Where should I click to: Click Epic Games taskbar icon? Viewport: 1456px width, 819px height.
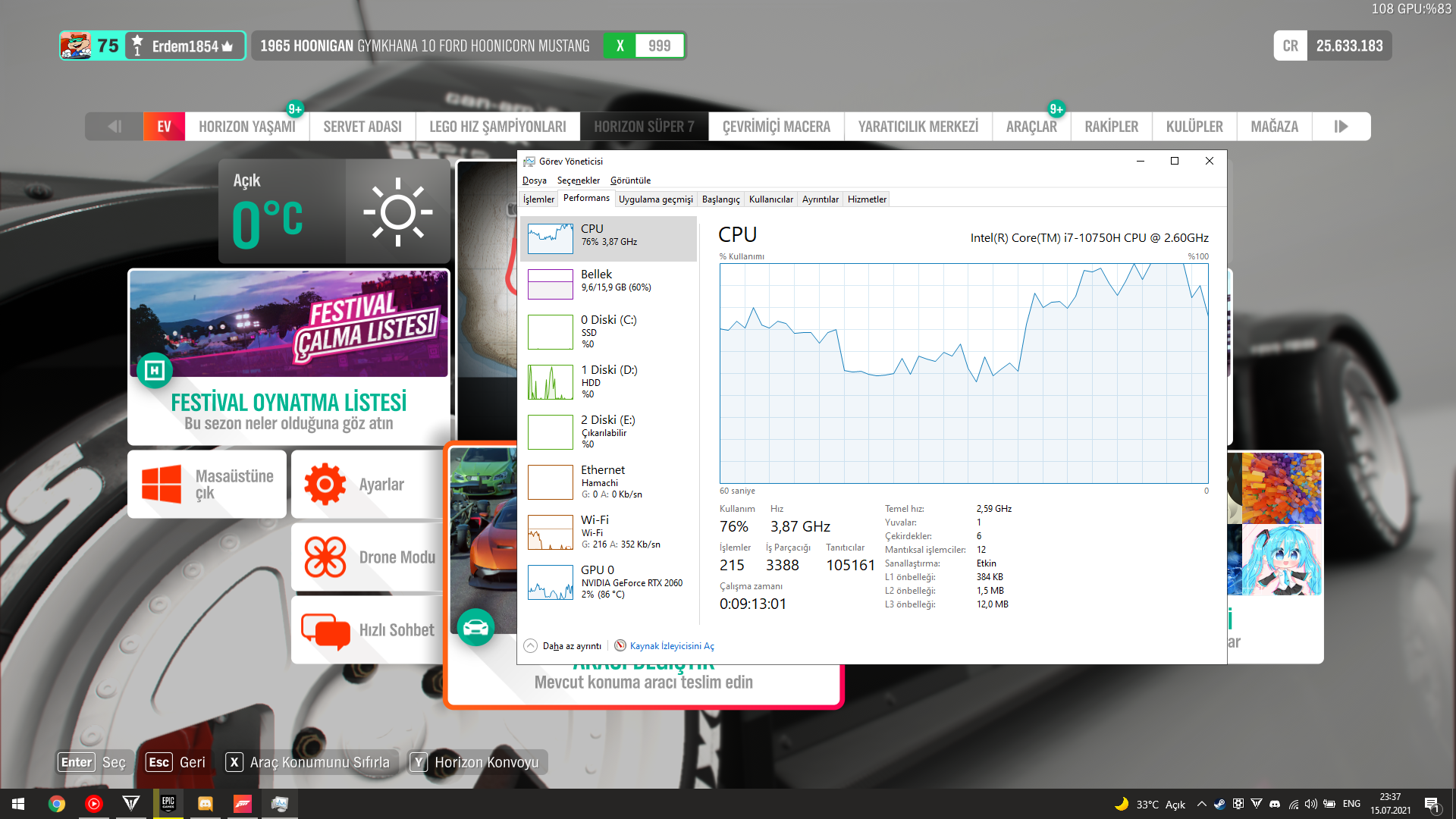click(168, 804)
